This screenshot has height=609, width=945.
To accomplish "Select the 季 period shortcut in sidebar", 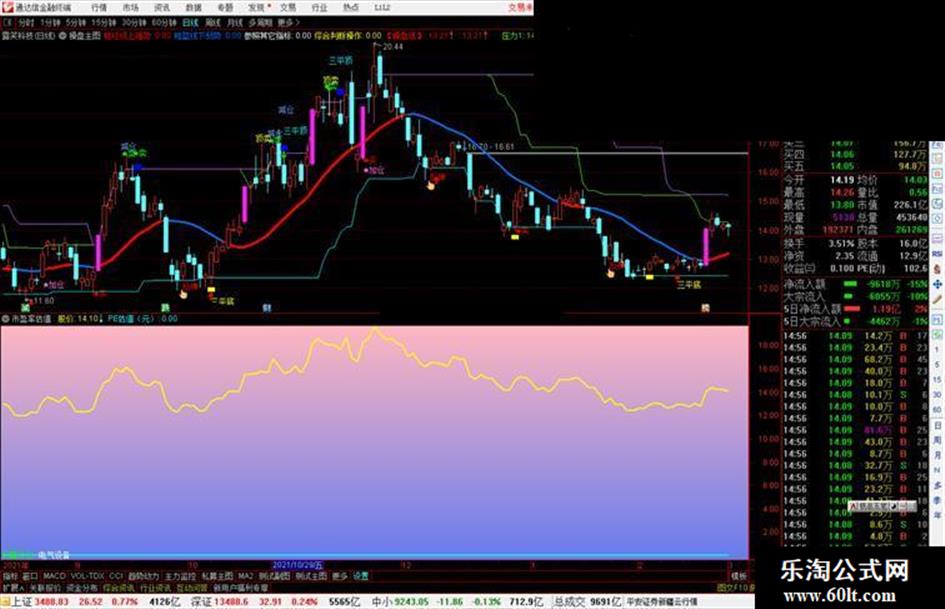I will pyautogui.click(x=938, y=500).
